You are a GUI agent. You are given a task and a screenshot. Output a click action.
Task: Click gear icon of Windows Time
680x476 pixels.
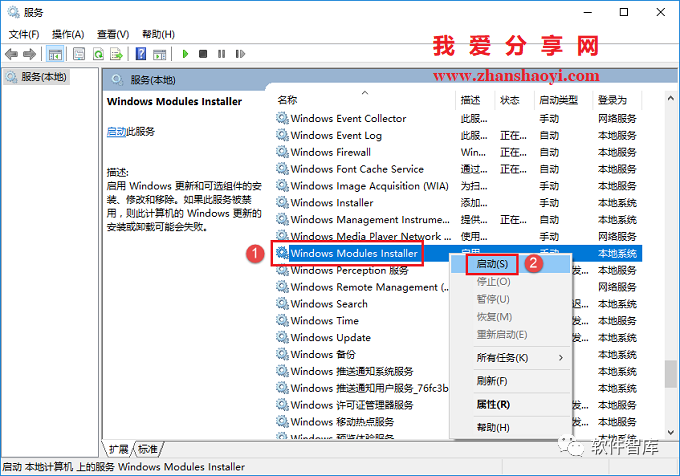282,320
